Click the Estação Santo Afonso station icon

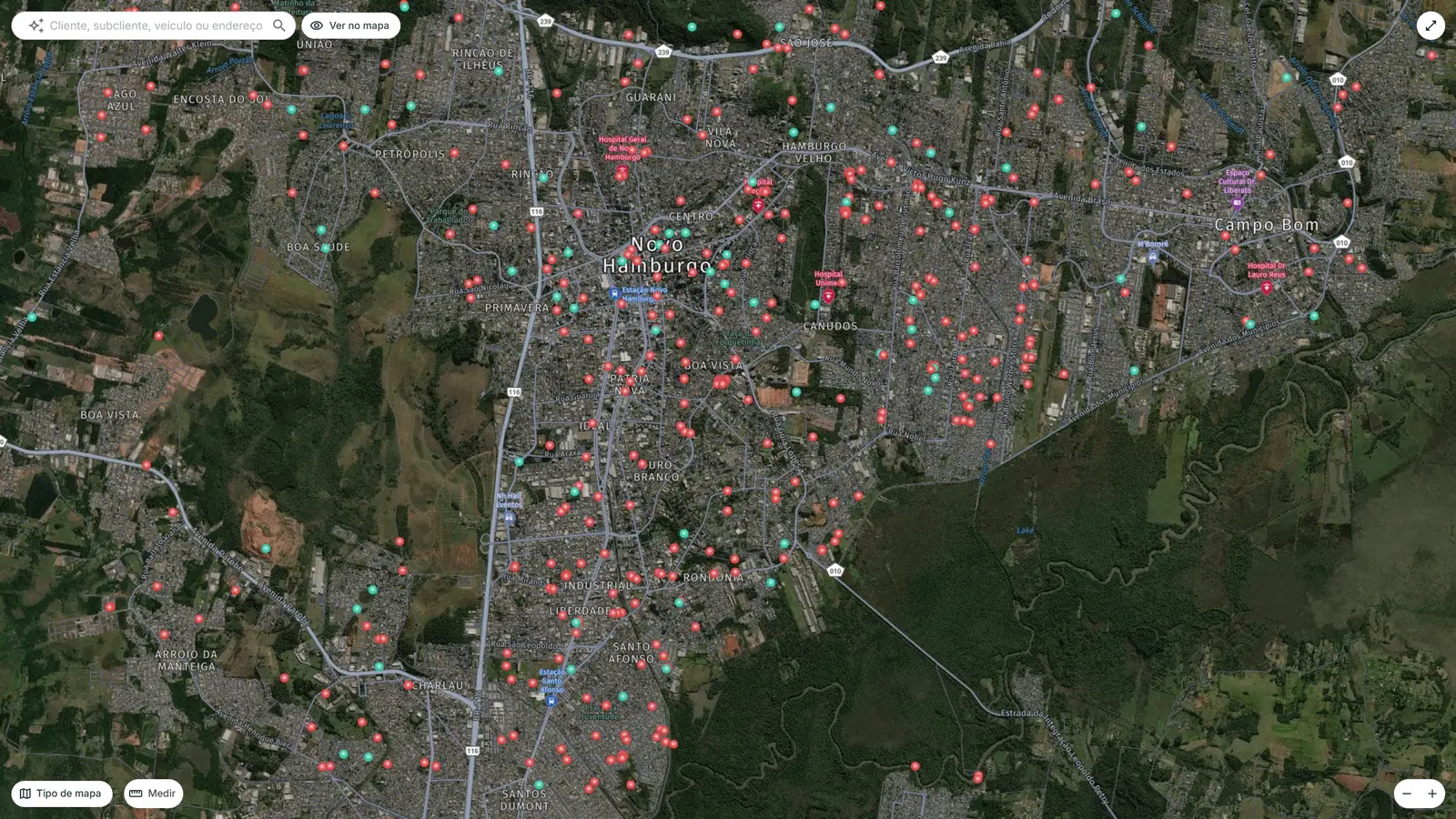pos(551,701)
